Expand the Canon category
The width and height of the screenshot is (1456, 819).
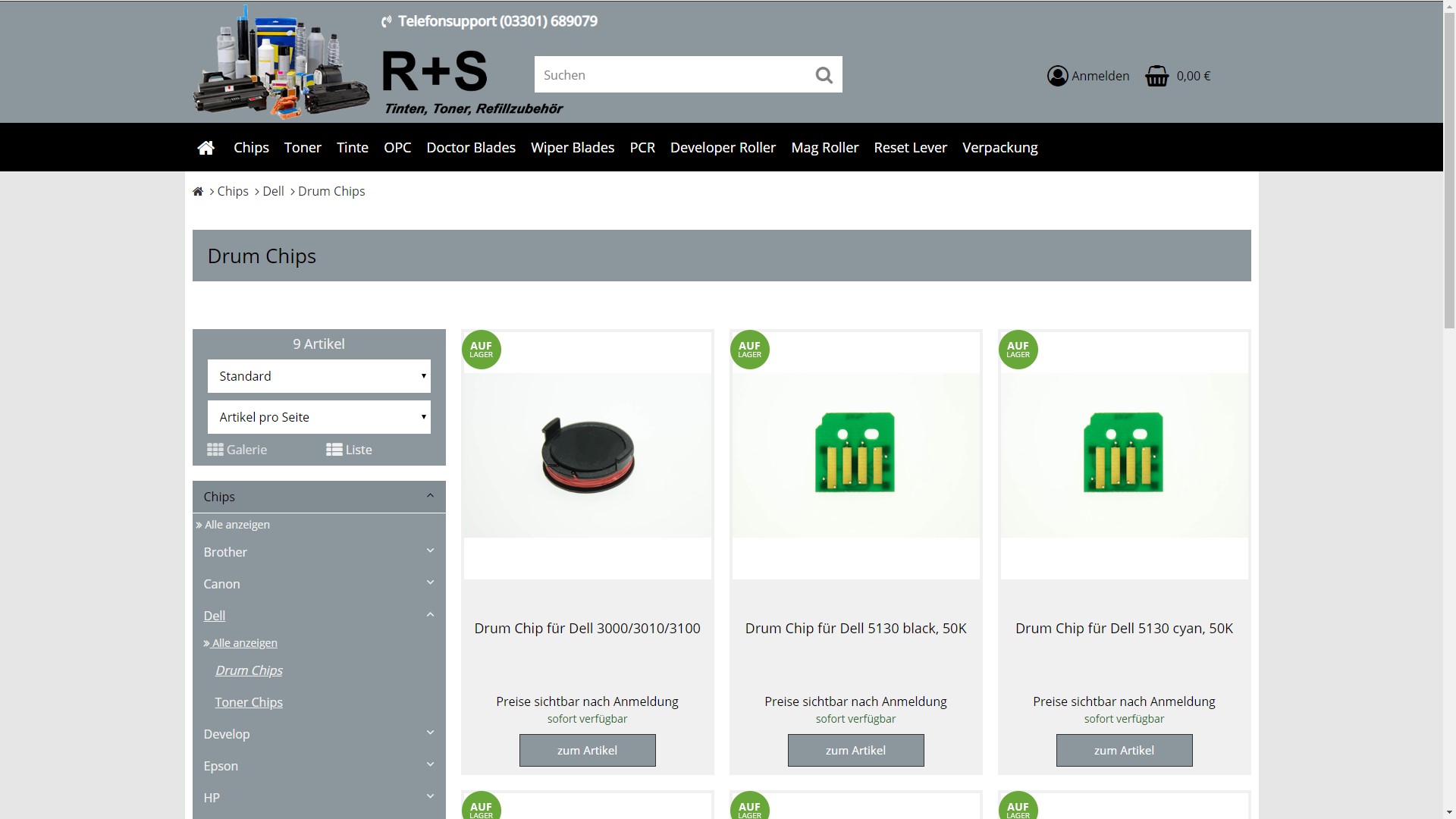click(x=430, y=582)
